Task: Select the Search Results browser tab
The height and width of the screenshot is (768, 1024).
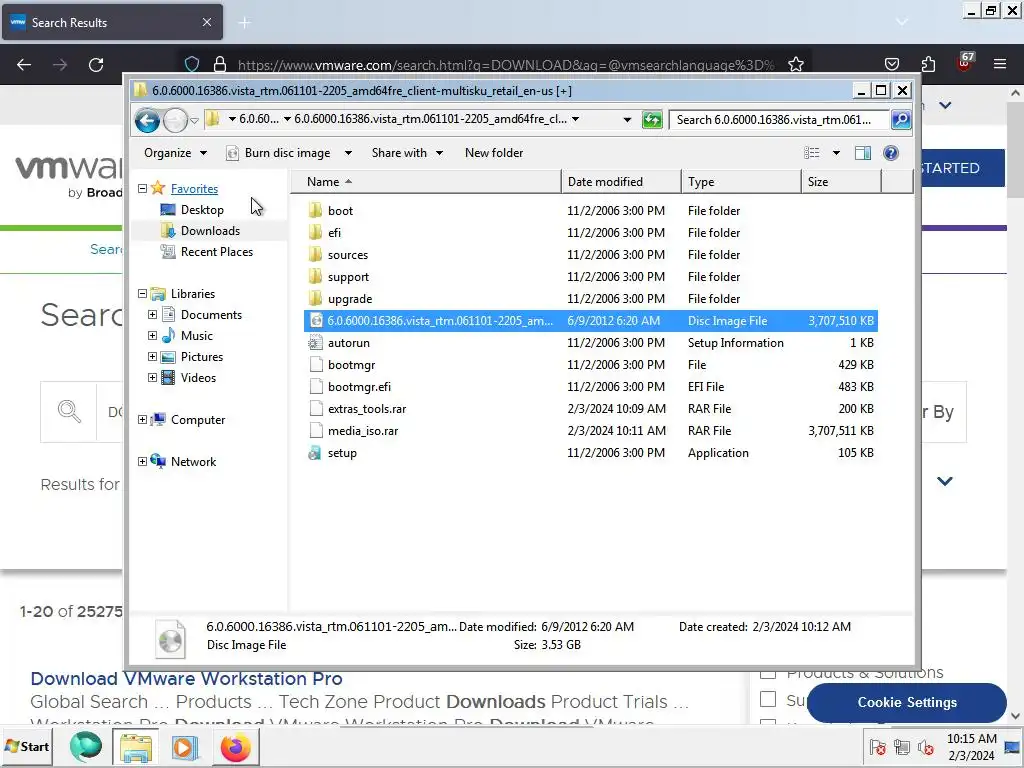Action: pos(112,22)
